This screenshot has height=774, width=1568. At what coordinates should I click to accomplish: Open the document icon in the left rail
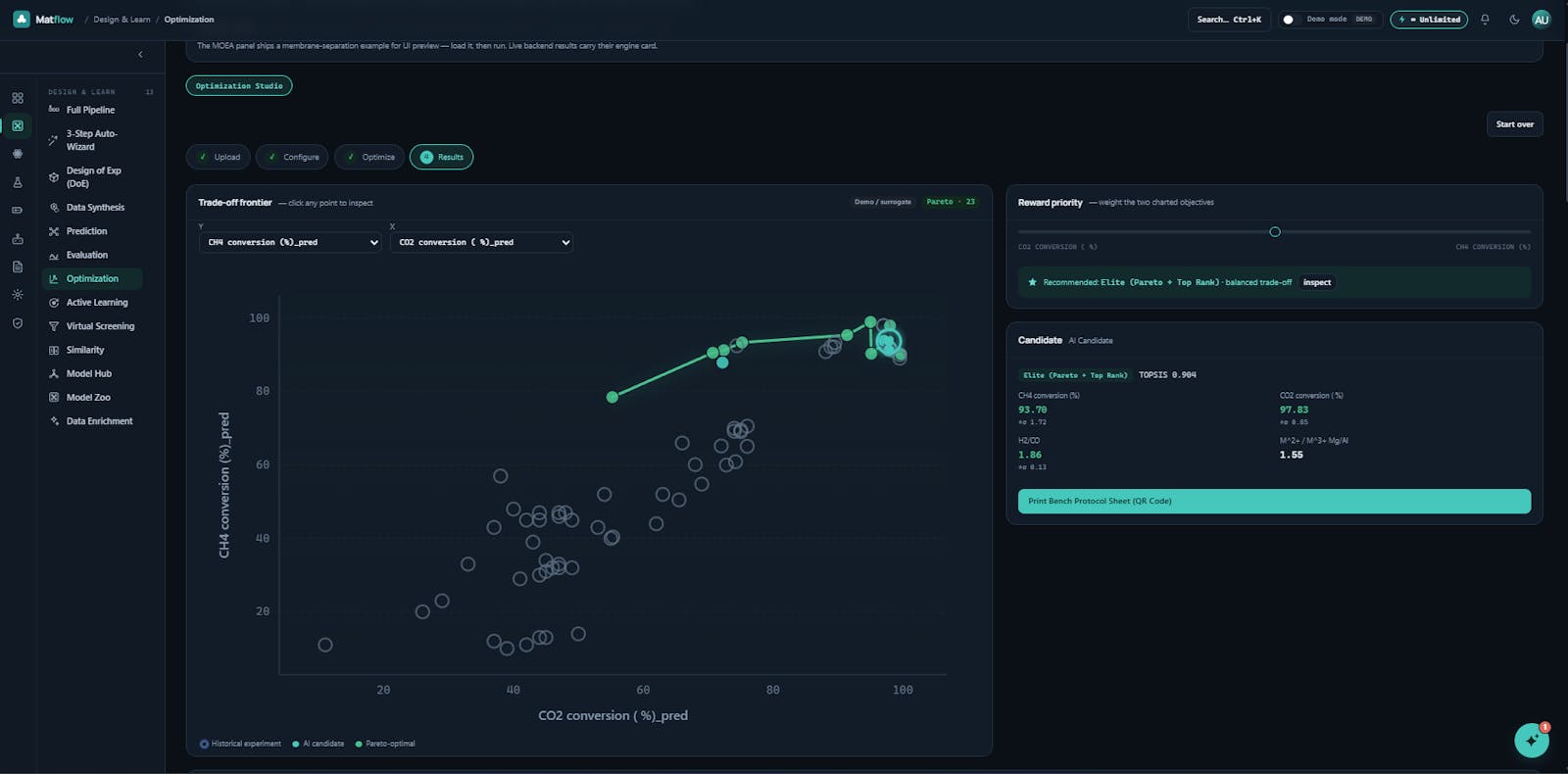click(x=18, y=266)
